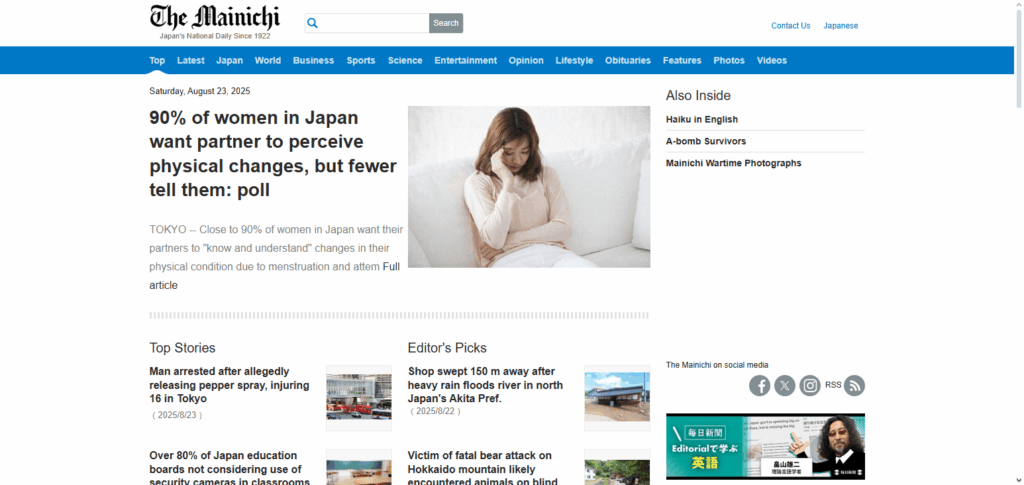Image resolution: width=1024 pixels, height=485 pixels.
Task: Go to Entertainment section
Action: (x=466, y=60)
